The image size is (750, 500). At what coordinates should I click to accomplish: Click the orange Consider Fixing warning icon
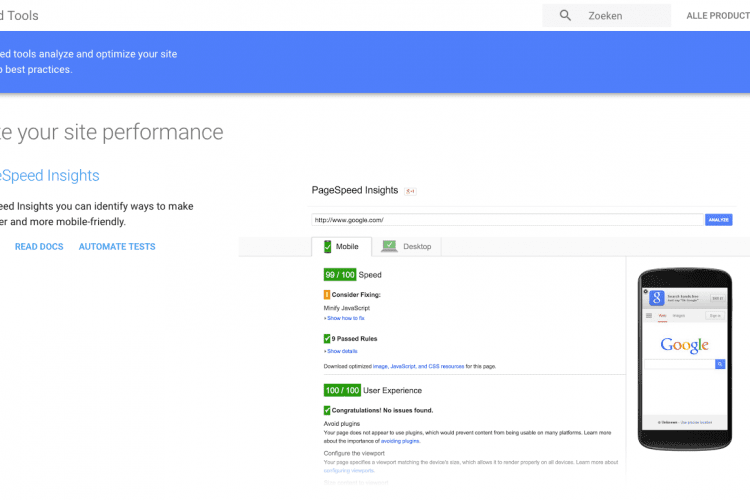327,295
